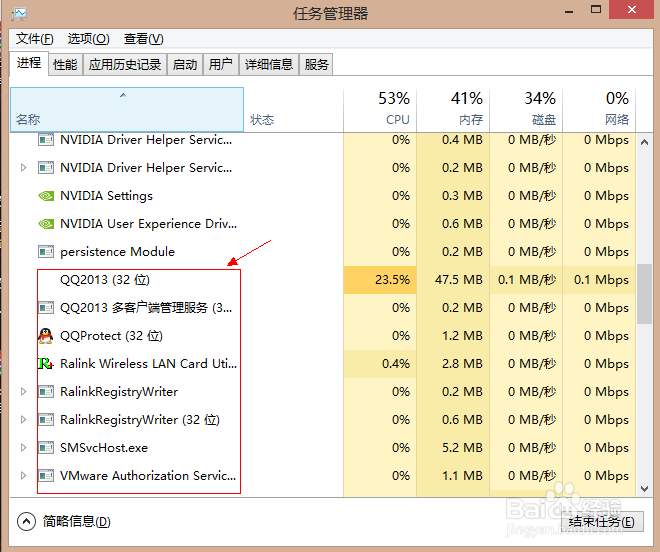Viewport: 660px width, 552px height.
Task: Maximize the Task Manager window
Action: [x=596, y=9]
